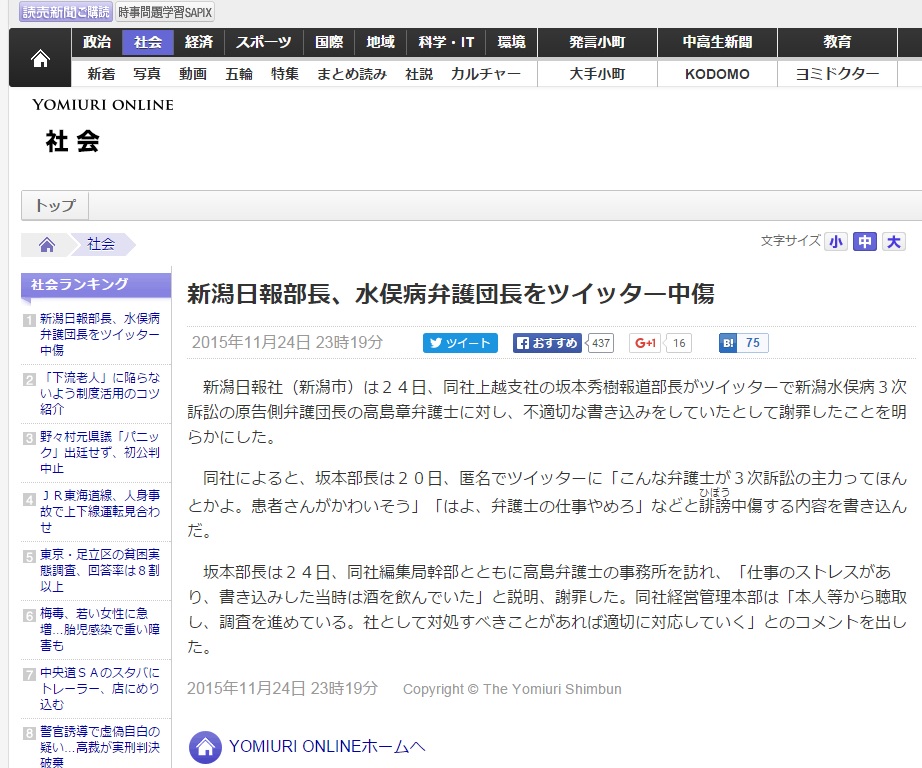Select the 社会 tab in the top navigation
Image resolution: width=922 pixels, height=768 pixels.
point(148,42)
